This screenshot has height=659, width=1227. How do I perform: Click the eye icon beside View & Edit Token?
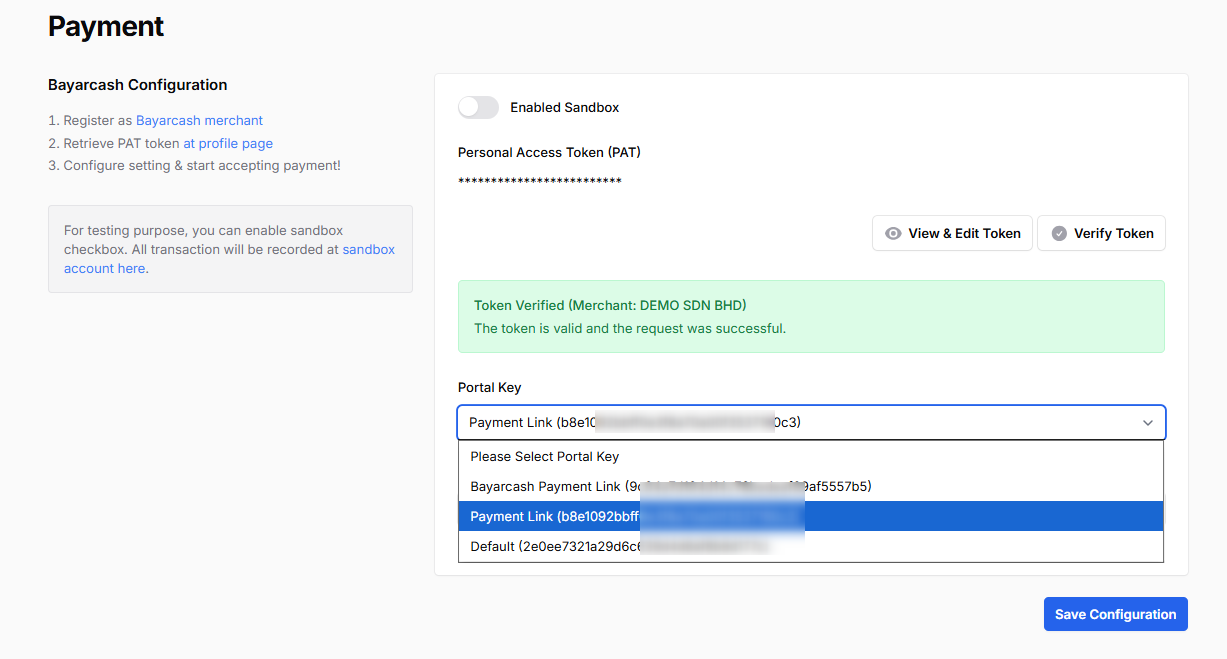click(x=893, y=233)
